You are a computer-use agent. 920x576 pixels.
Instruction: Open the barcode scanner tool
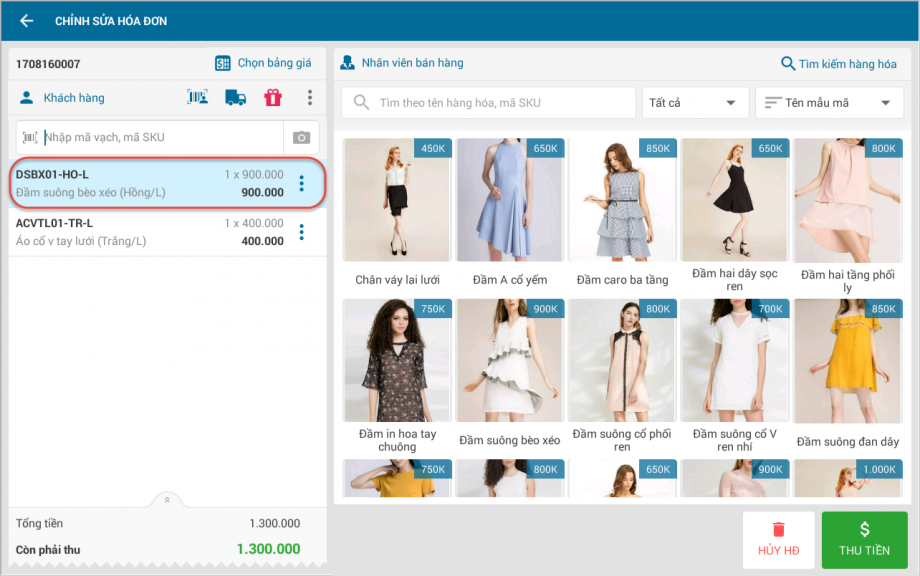[x=198, y=97]
